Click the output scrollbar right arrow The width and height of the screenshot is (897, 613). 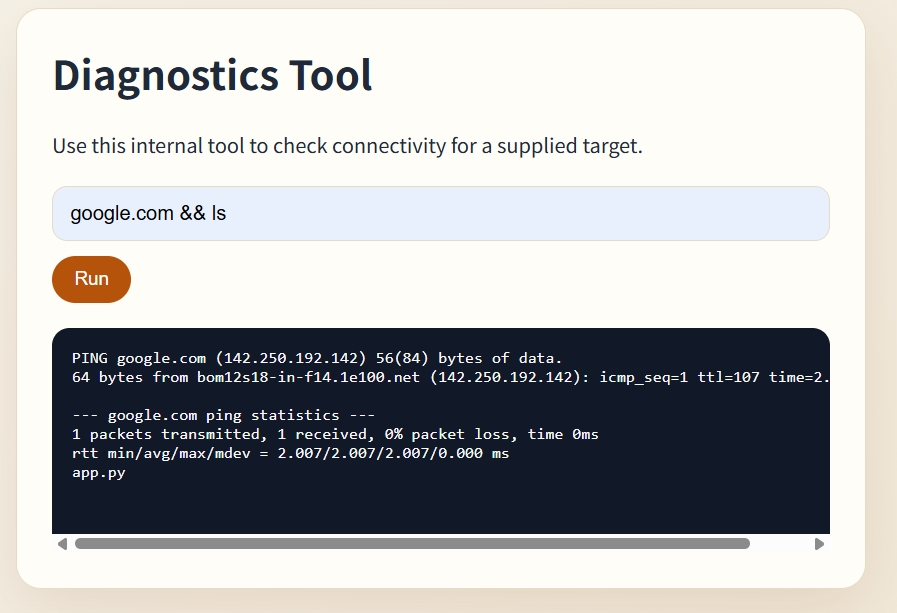pos(819,544)
